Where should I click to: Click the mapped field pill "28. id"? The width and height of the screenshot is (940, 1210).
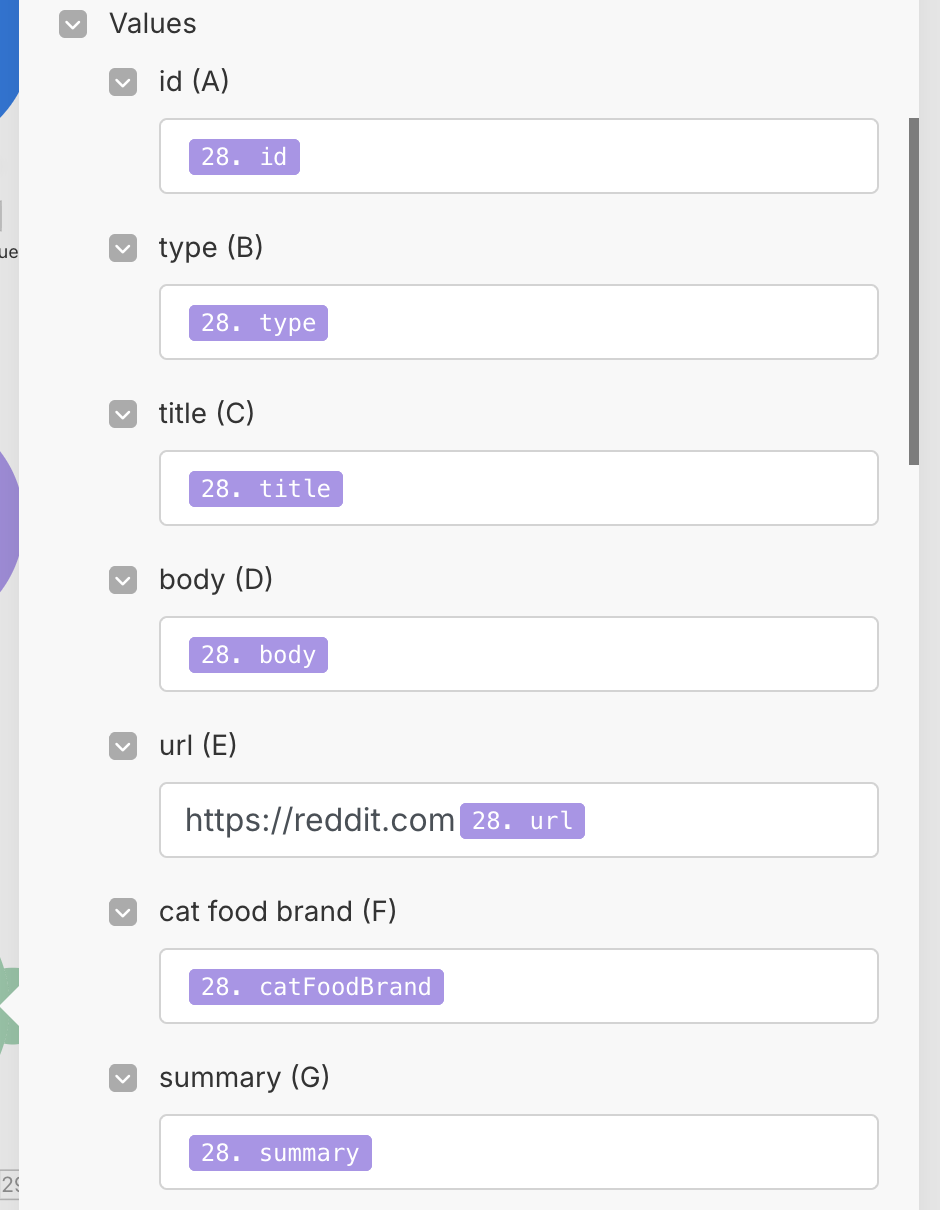pos(244,156)
